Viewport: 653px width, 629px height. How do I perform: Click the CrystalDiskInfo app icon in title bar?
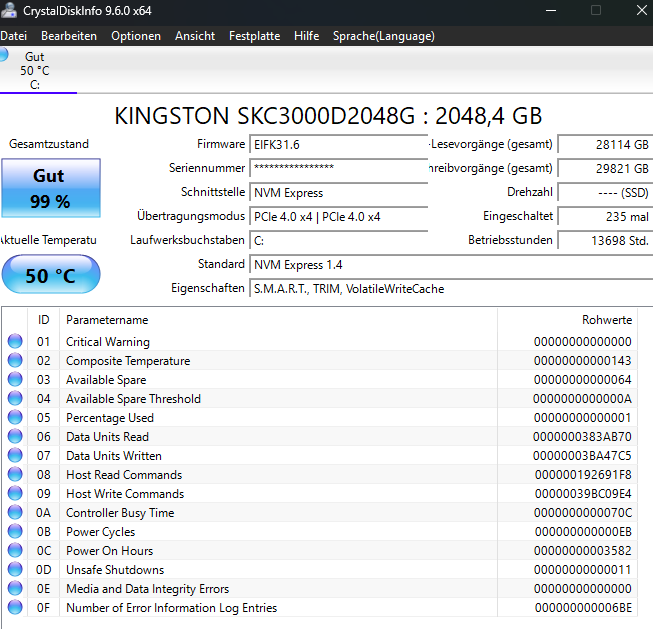pos(8,10)
